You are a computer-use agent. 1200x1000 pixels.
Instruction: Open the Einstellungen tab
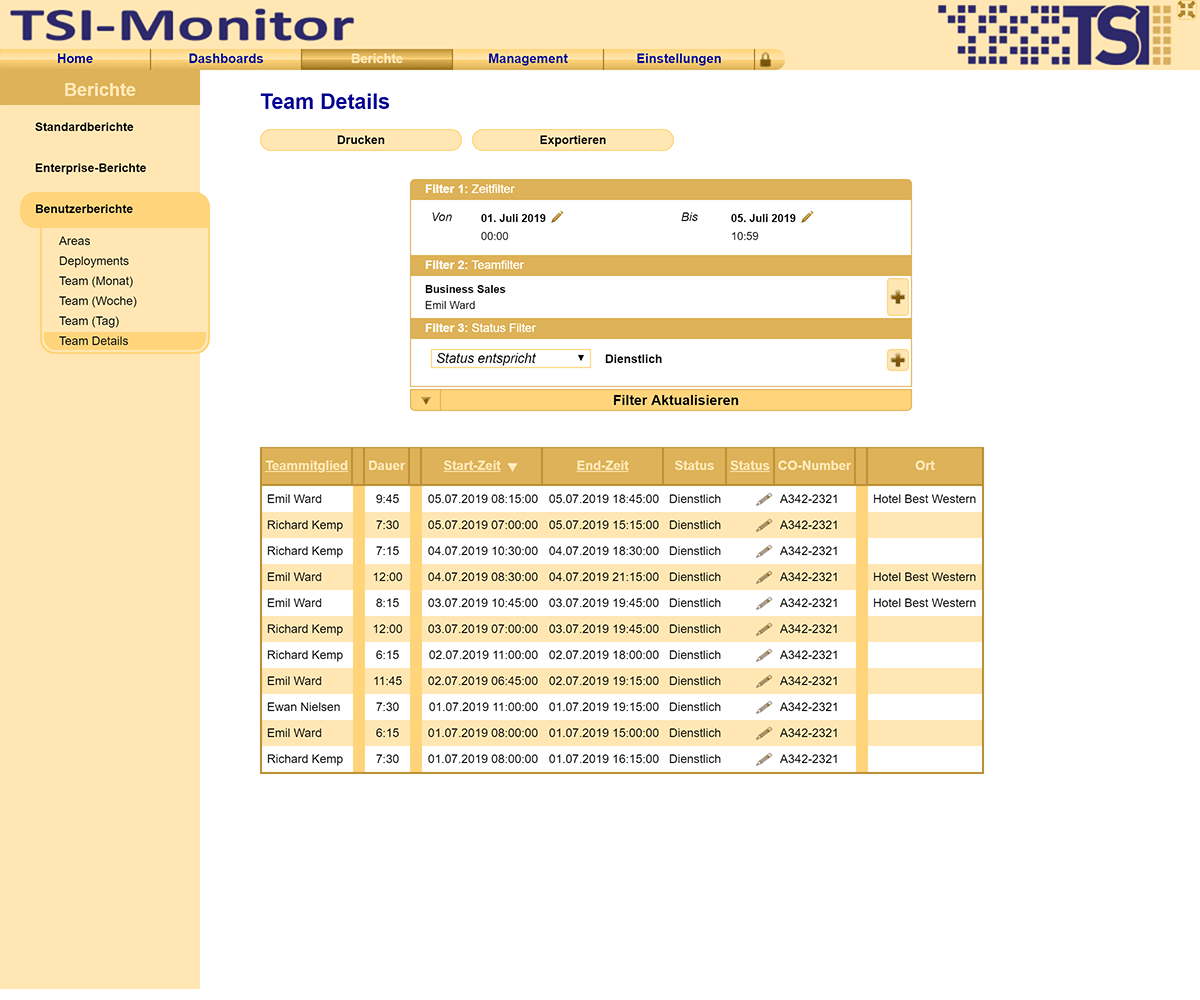pyautogui.click(x=679, y=59)
